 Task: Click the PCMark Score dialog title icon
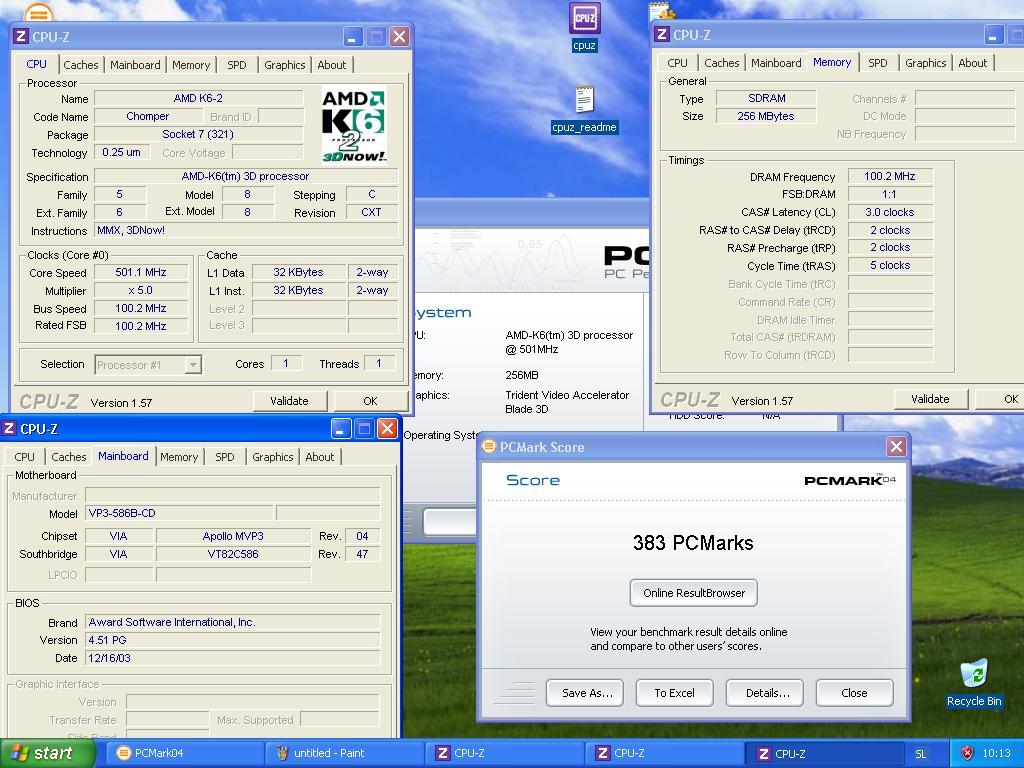pos(488,447)
